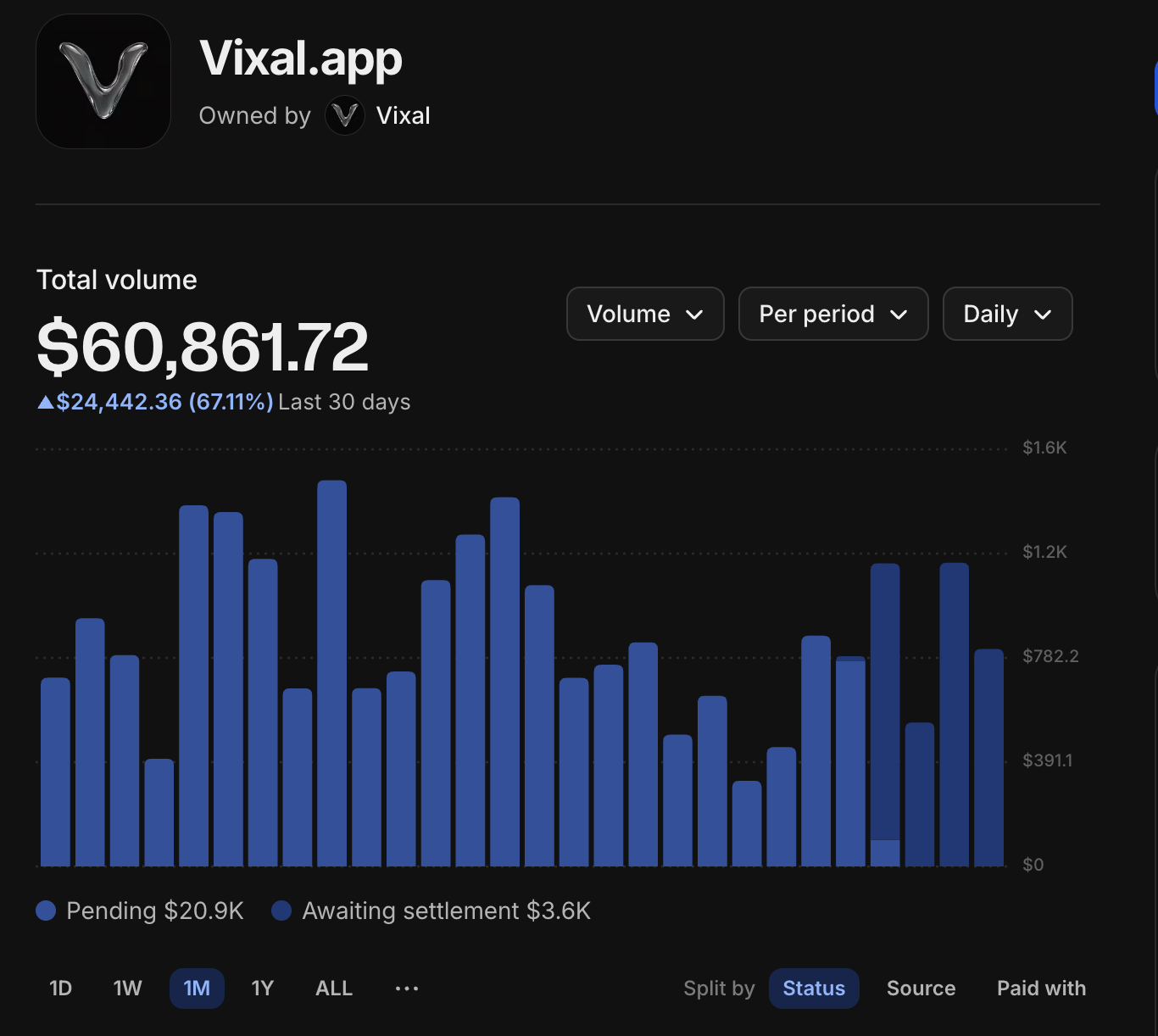
Task: Split chart by Source
Action: pos(921,989)
